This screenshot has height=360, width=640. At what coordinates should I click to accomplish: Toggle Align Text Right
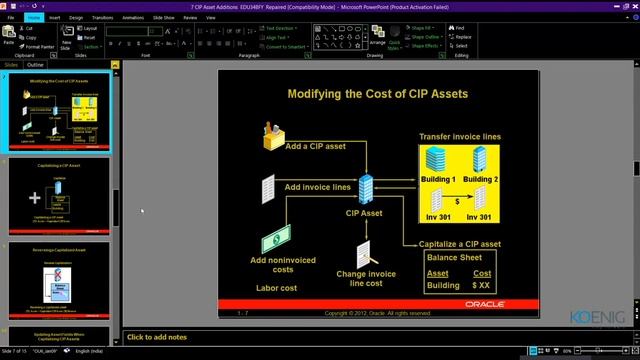click(x=219, y=43)
